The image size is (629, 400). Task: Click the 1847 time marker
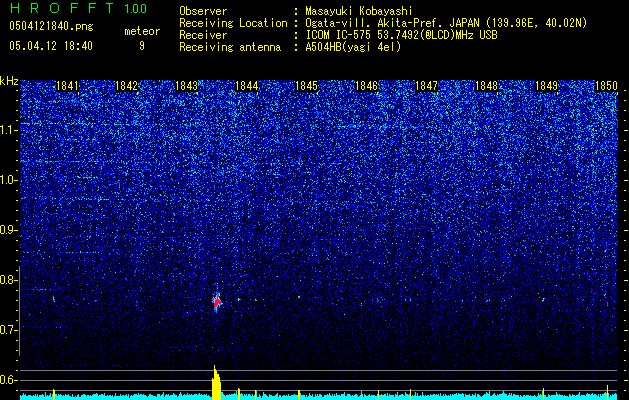coord(426,86)
